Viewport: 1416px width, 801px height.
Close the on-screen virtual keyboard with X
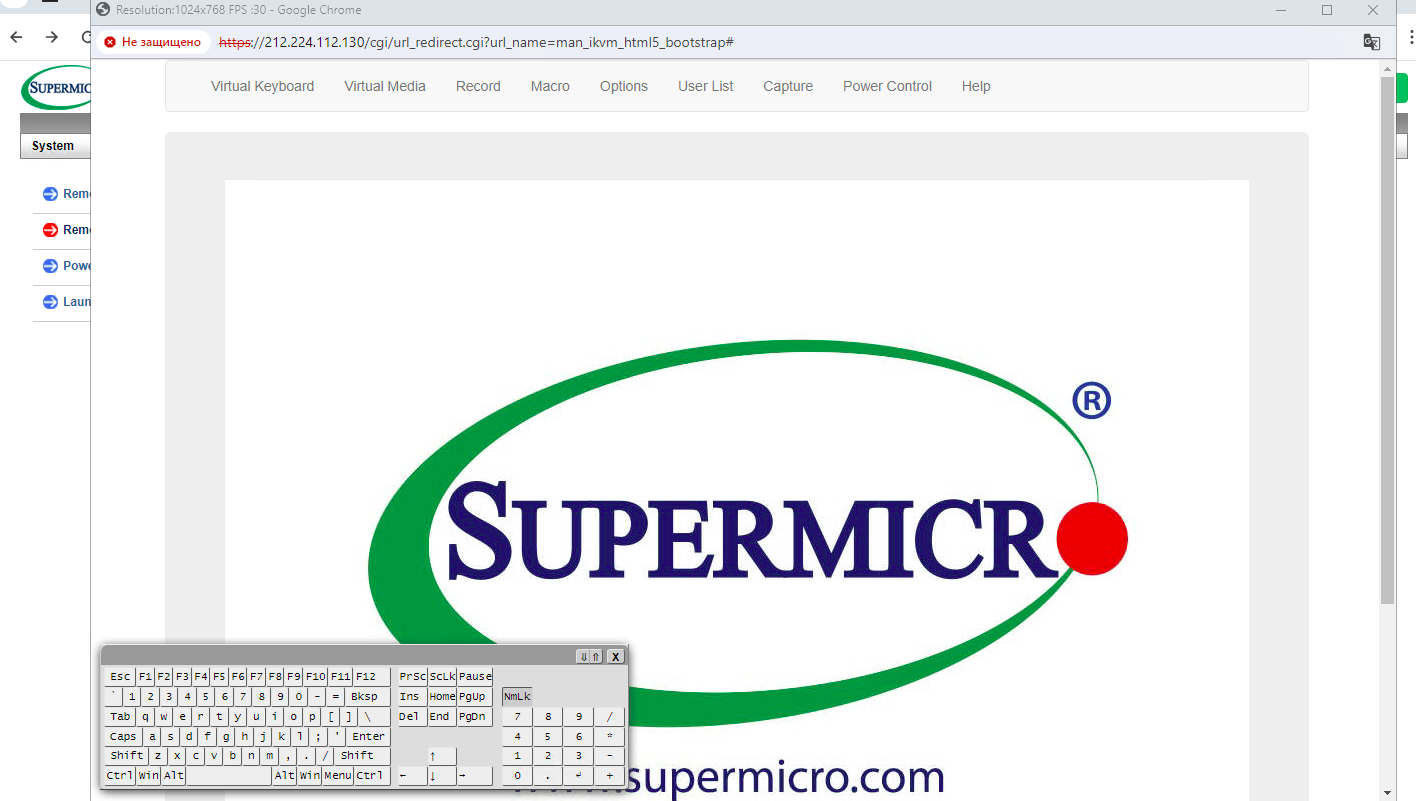click(615, 657)
